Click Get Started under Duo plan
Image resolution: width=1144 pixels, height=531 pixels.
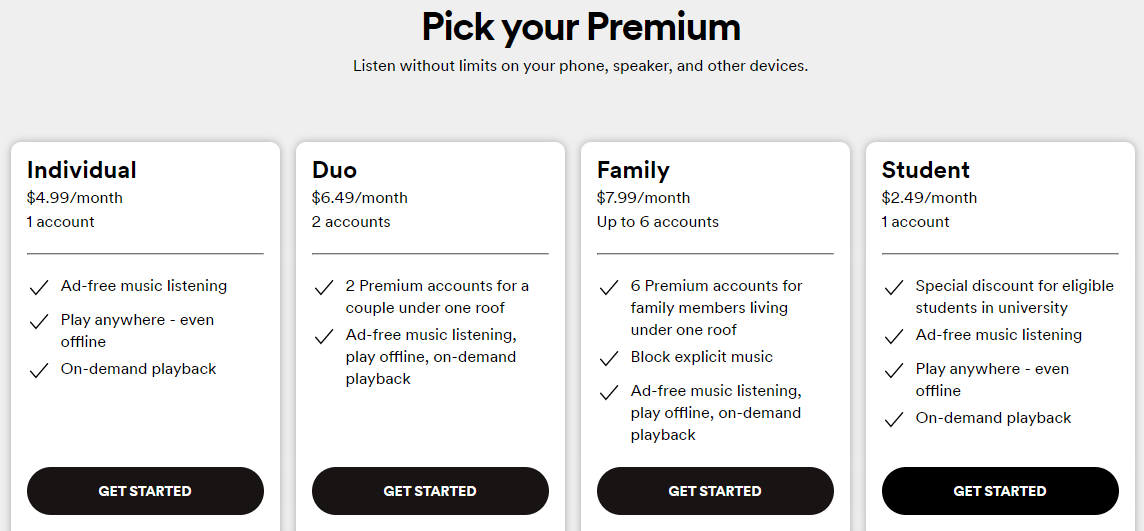pyautogui.click(x=430, y=491)
